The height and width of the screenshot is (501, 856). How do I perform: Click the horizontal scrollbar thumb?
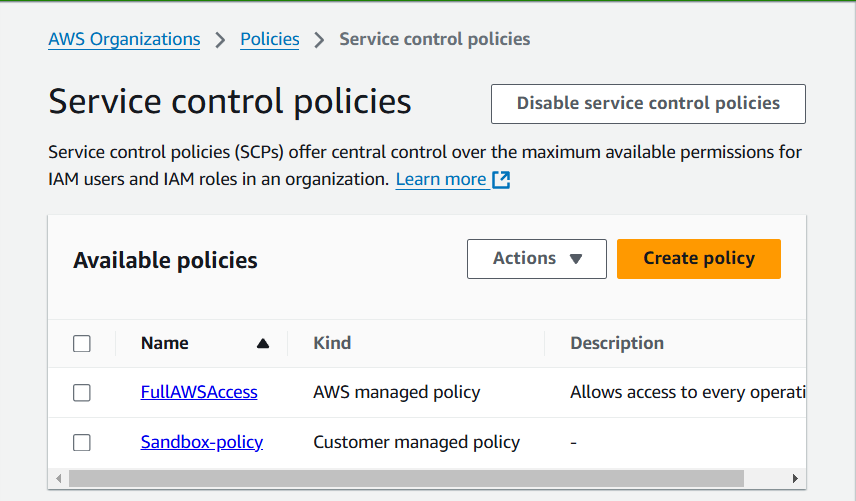pos(406,479)
